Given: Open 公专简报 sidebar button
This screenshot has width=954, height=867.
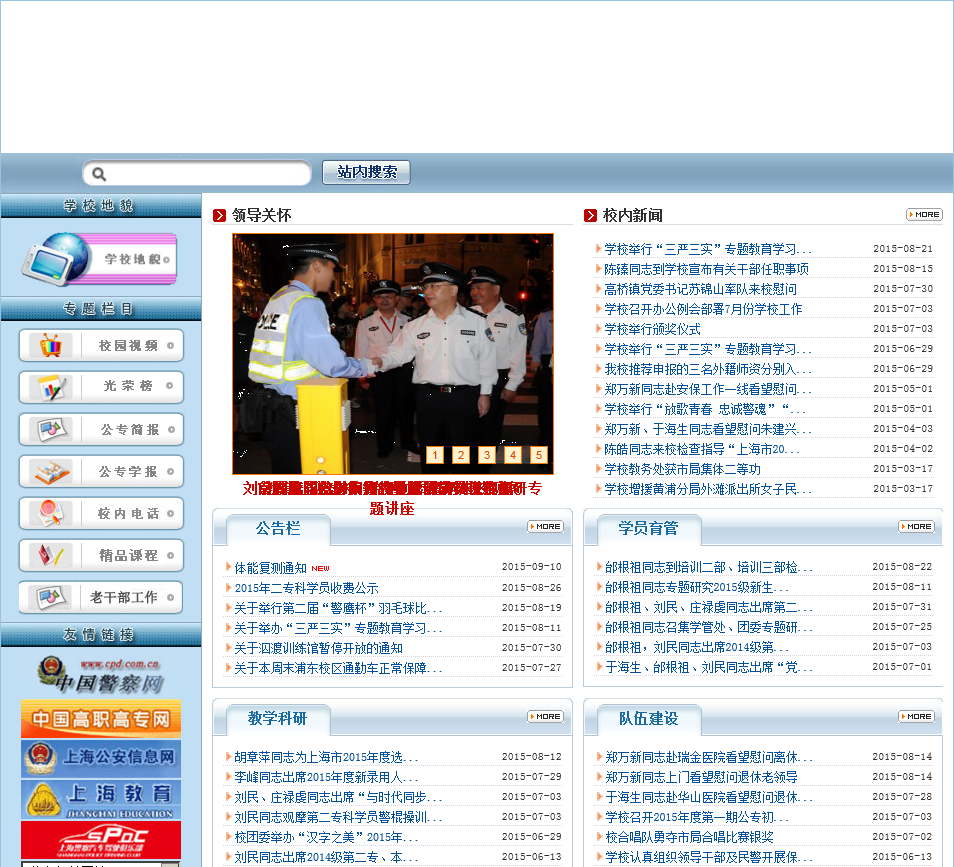Looking at the screenshot, I should pyautogui.click(x=101, y=430).
